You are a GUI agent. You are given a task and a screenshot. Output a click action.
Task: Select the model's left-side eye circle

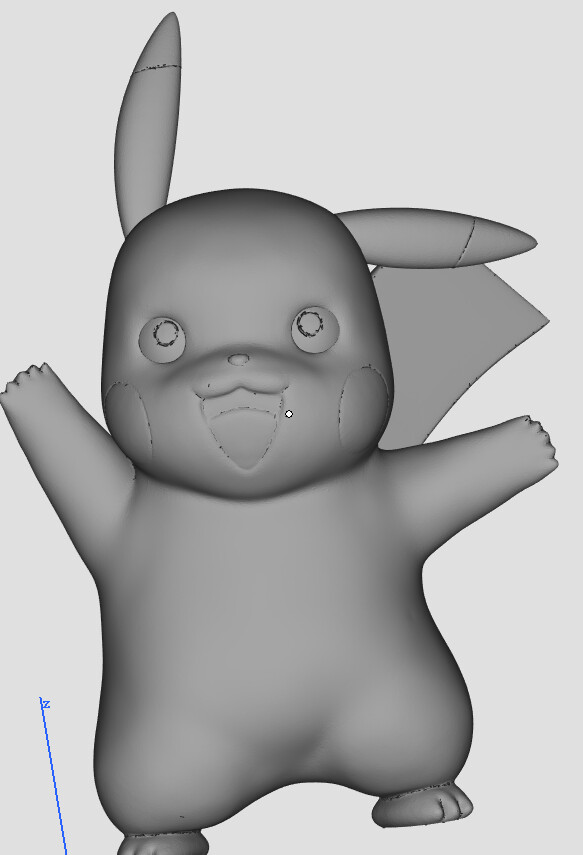[x=162, y=340]
